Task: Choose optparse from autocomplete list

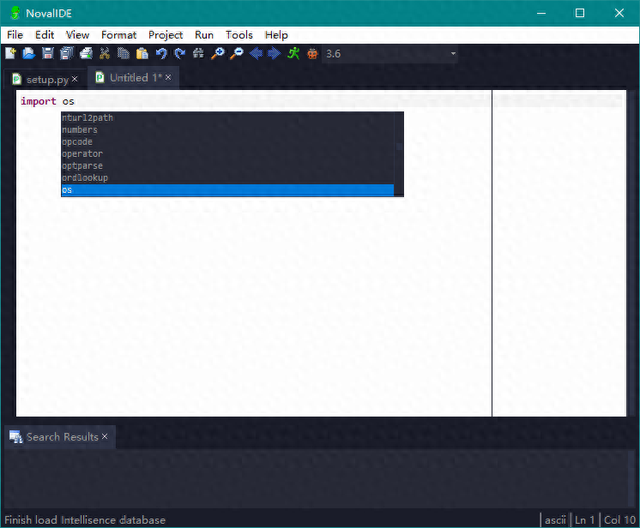Action: pyautogui.click(x=227, y=166)
